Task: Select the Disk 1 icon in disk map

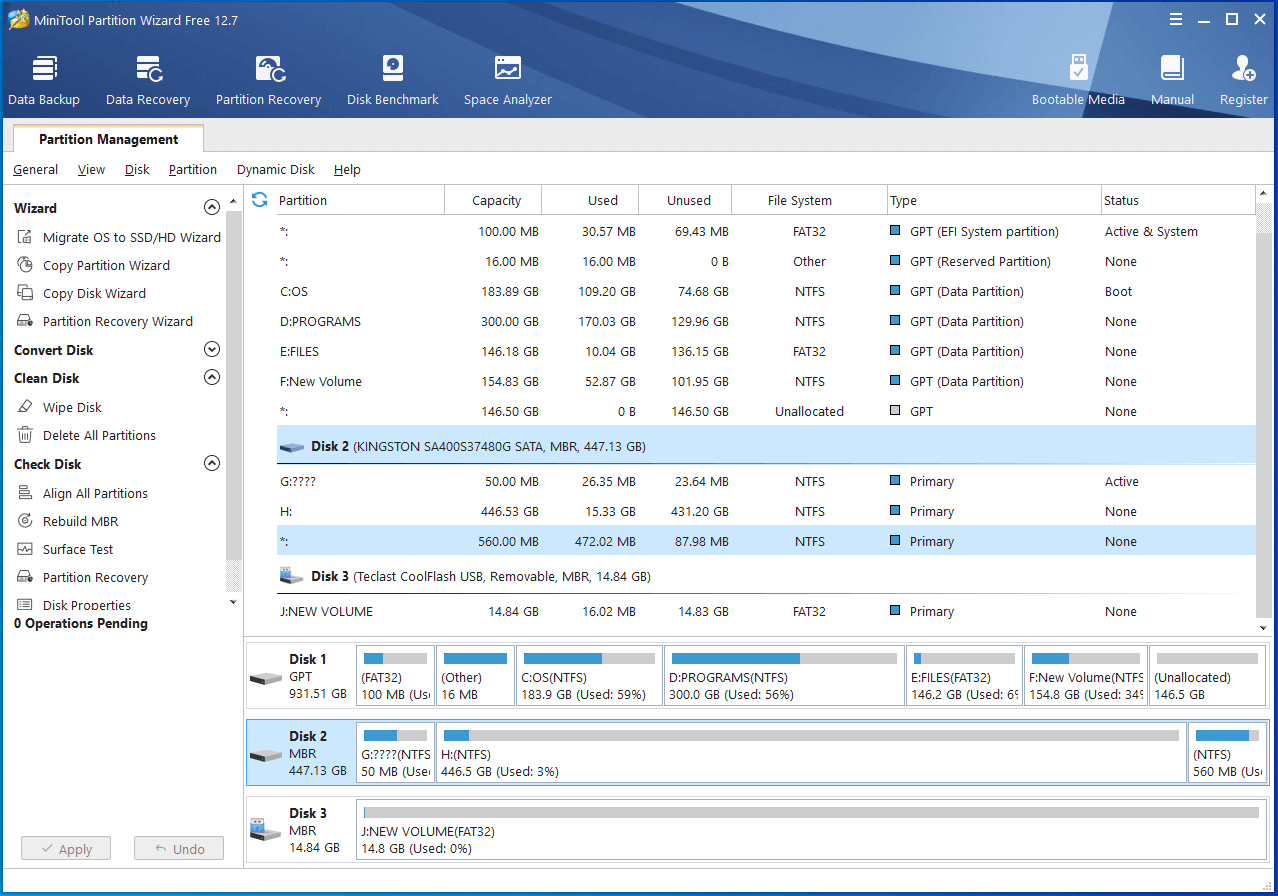Action: 265,677
